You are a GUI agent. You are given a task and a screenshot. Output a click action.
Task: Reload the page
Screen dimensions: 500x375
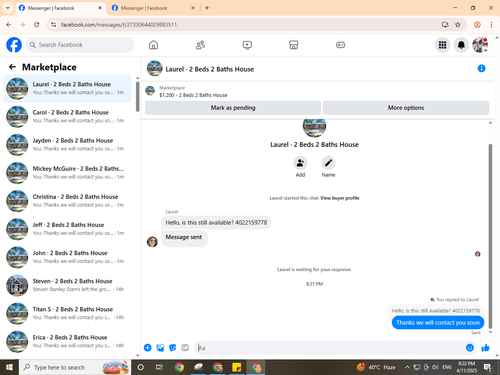37,24
